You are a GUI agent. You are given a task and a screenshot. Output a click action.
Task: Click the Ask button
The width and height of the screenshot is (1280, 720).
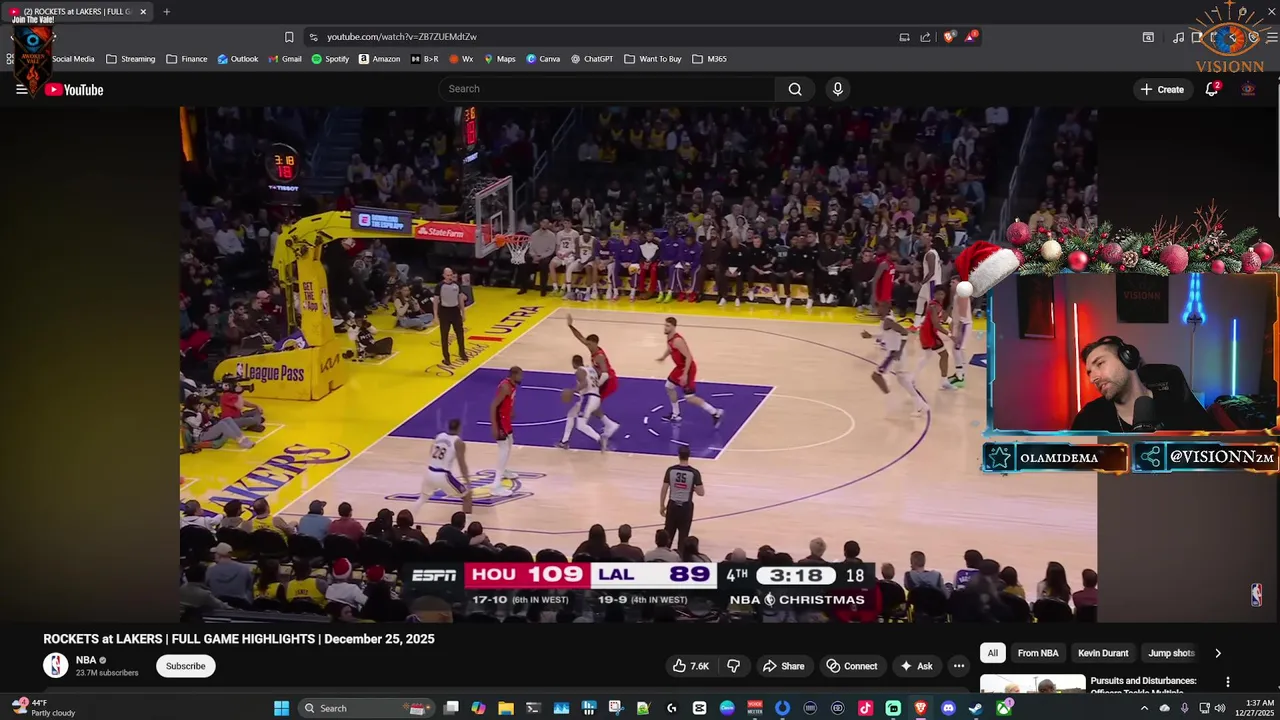click(916, 666)
